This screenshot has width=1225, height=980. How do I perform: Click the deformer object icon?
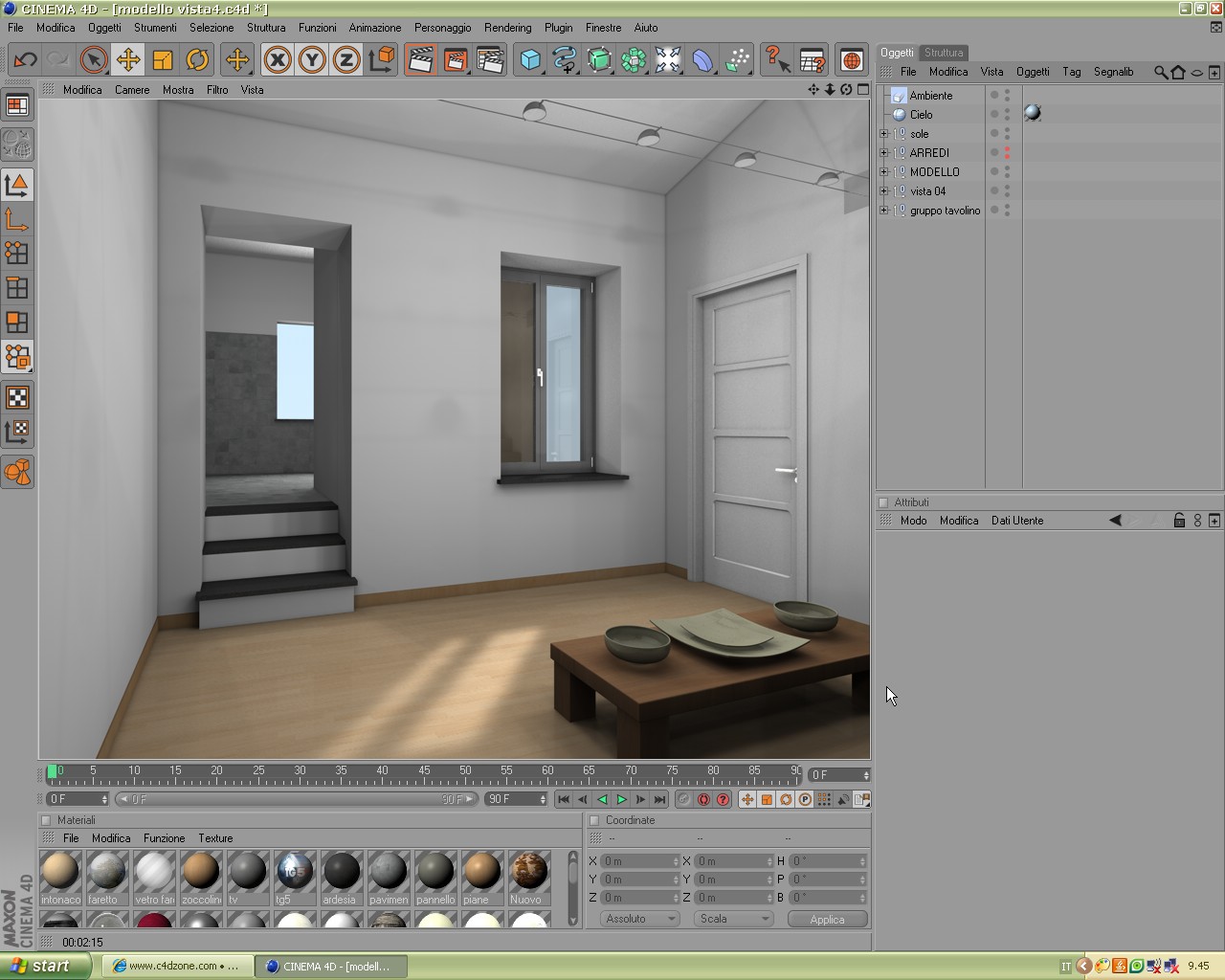click(x=702, y=60)
